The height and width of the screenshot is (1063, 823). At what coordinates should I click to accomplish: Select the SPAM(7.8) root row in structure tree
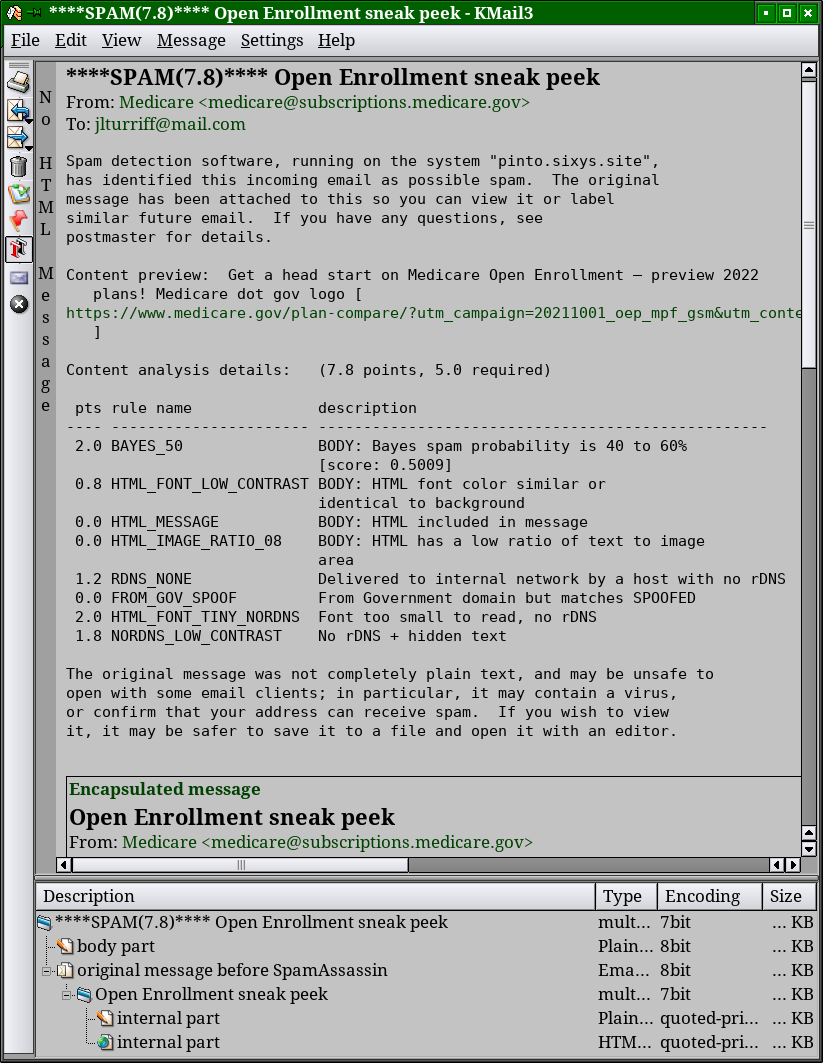426,923
